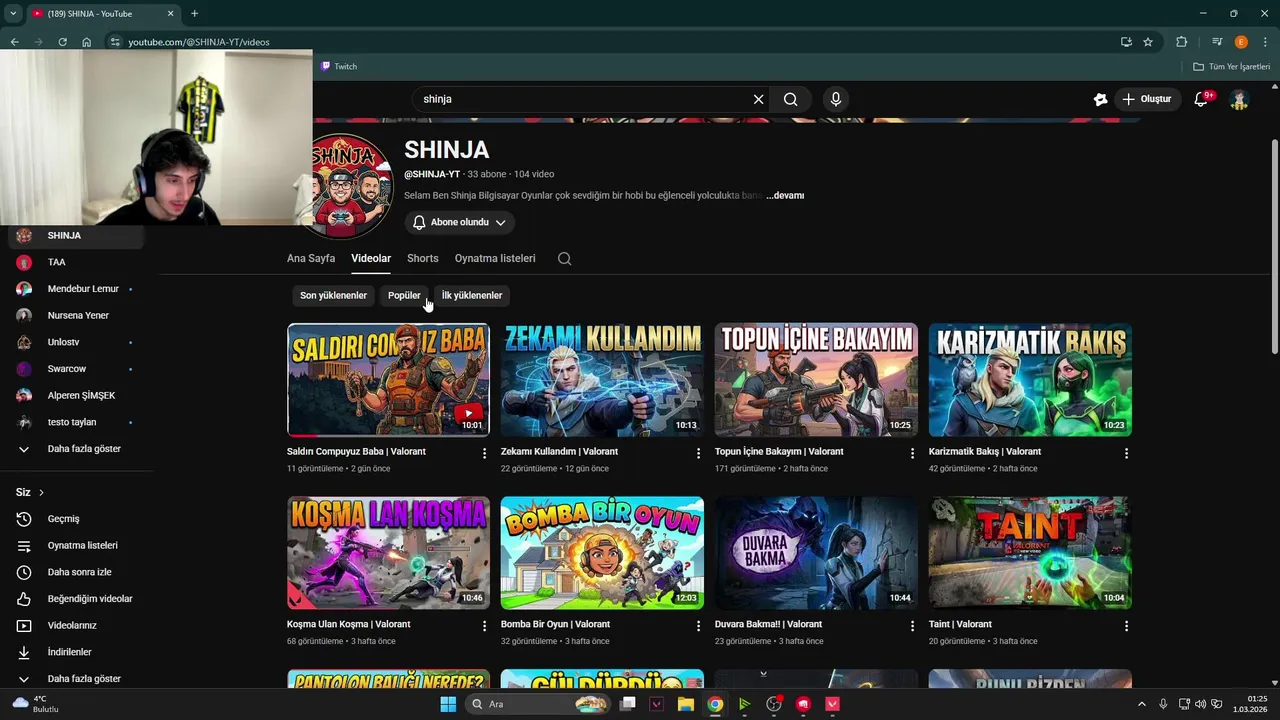Open Geçmiş history in sidebar

pyautogui.click(x=78, y=519)
